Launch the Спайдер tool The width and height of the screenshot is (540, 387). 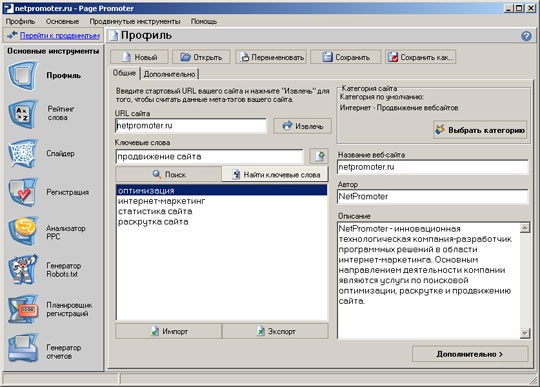pyautogui.click(x=42, y=154)
